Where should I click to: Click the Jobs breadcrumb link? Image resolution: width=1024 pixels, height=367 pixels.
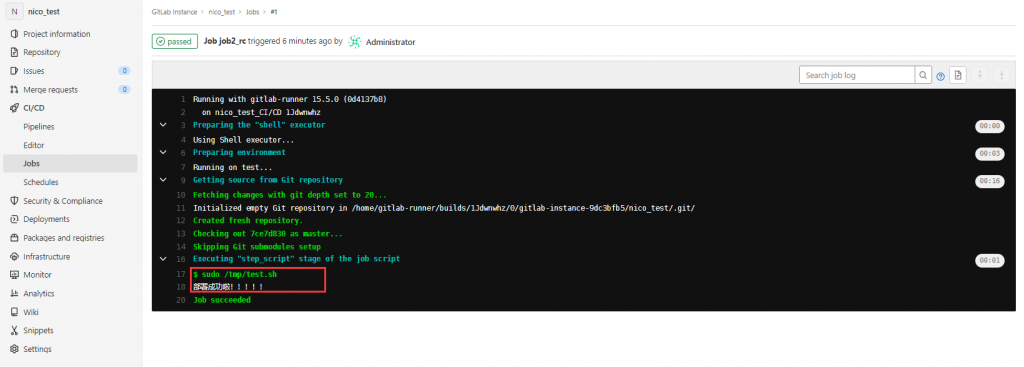(254, 12)
